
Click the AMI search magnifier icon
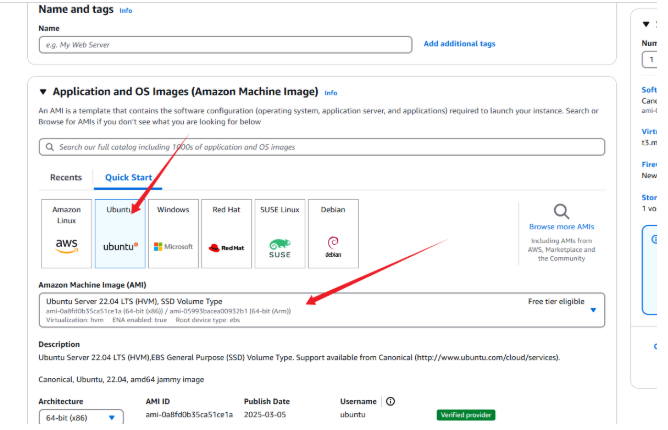(50, 147)
